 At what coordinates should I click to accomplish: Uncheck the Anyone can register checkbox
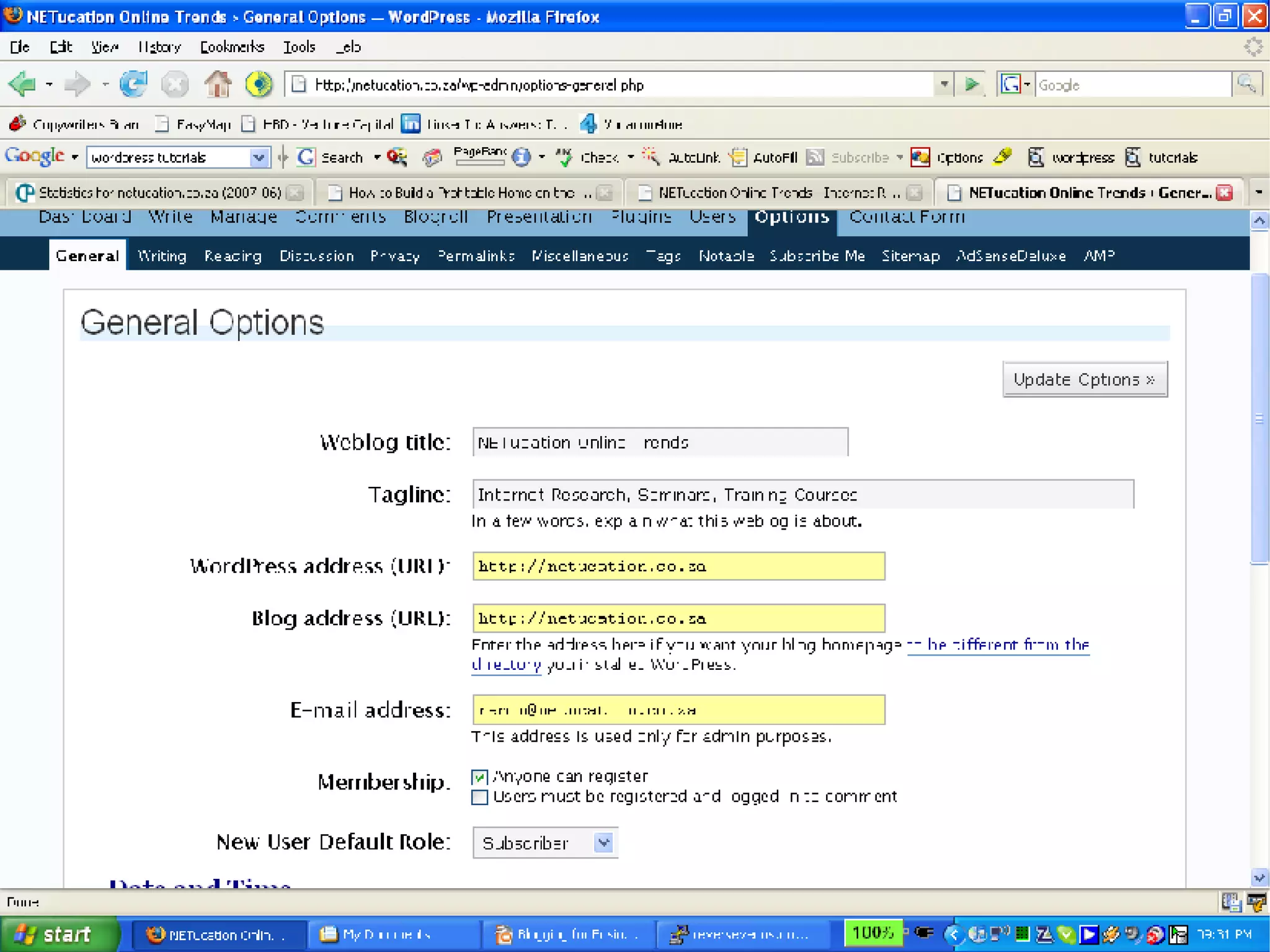pos(479,777)
